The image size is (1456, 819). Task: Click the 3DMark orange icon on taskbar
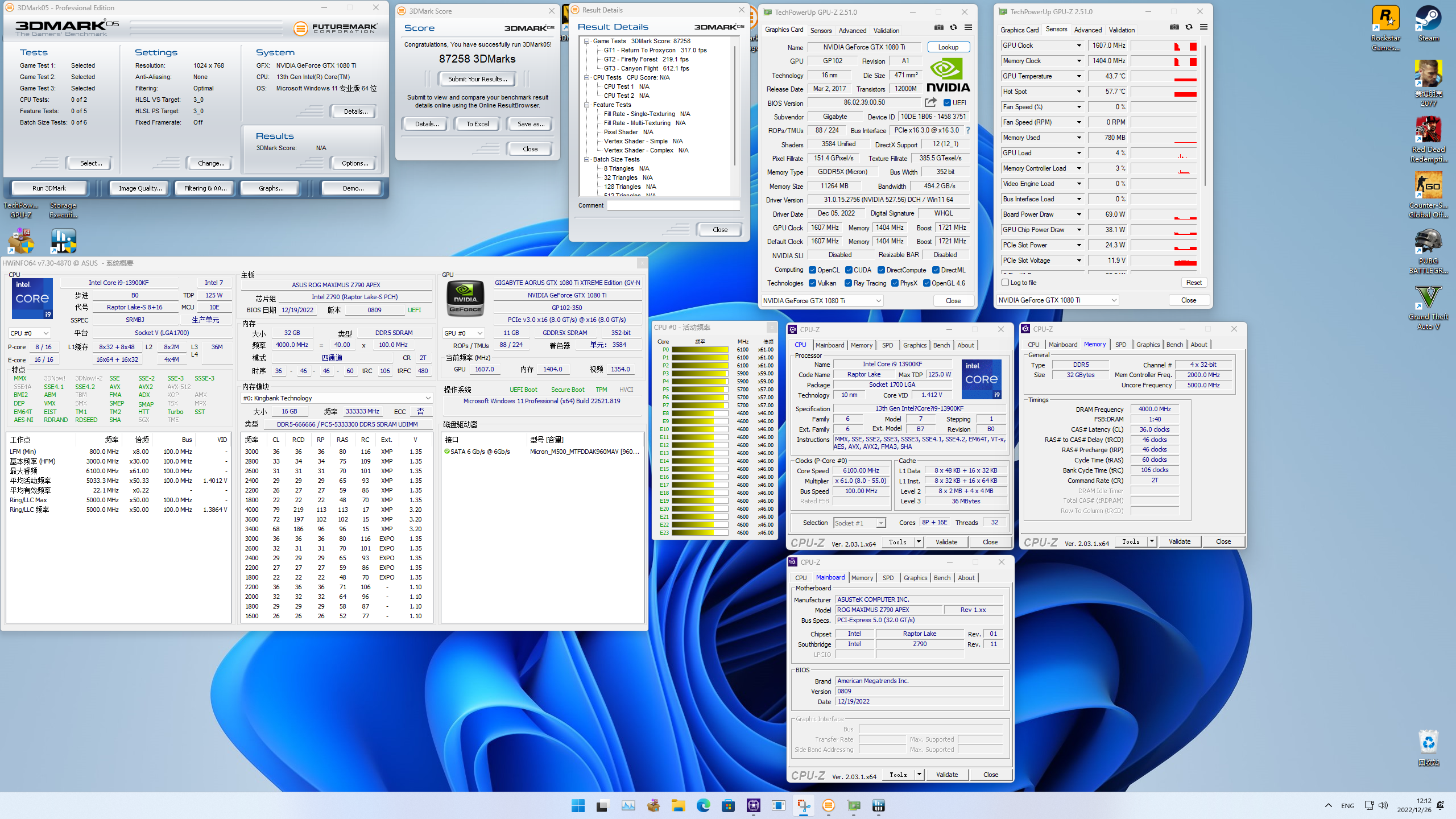(828, 805)
